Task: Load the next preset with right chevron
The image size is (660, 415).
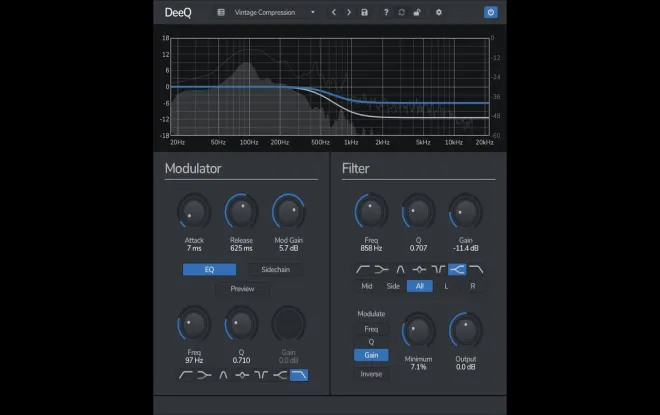Action: 349,12
